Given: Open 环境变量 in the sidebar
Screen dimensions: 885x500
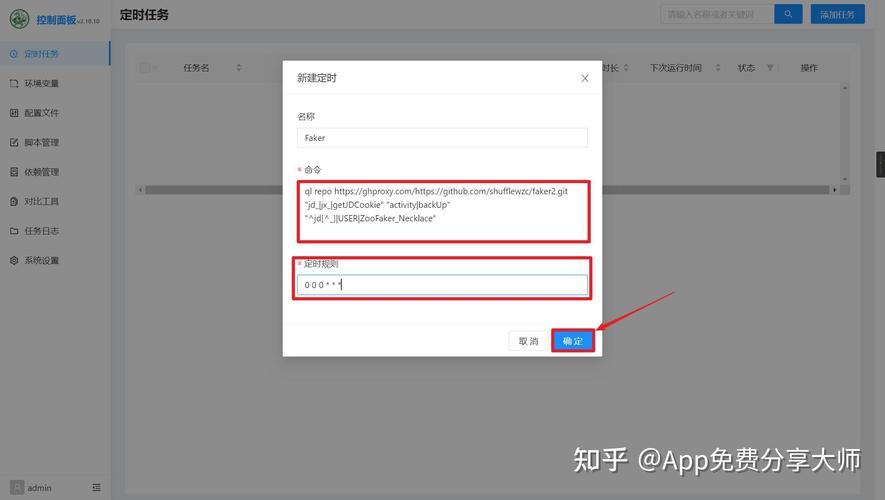Looking at the screenshot, I should [55, 84].
